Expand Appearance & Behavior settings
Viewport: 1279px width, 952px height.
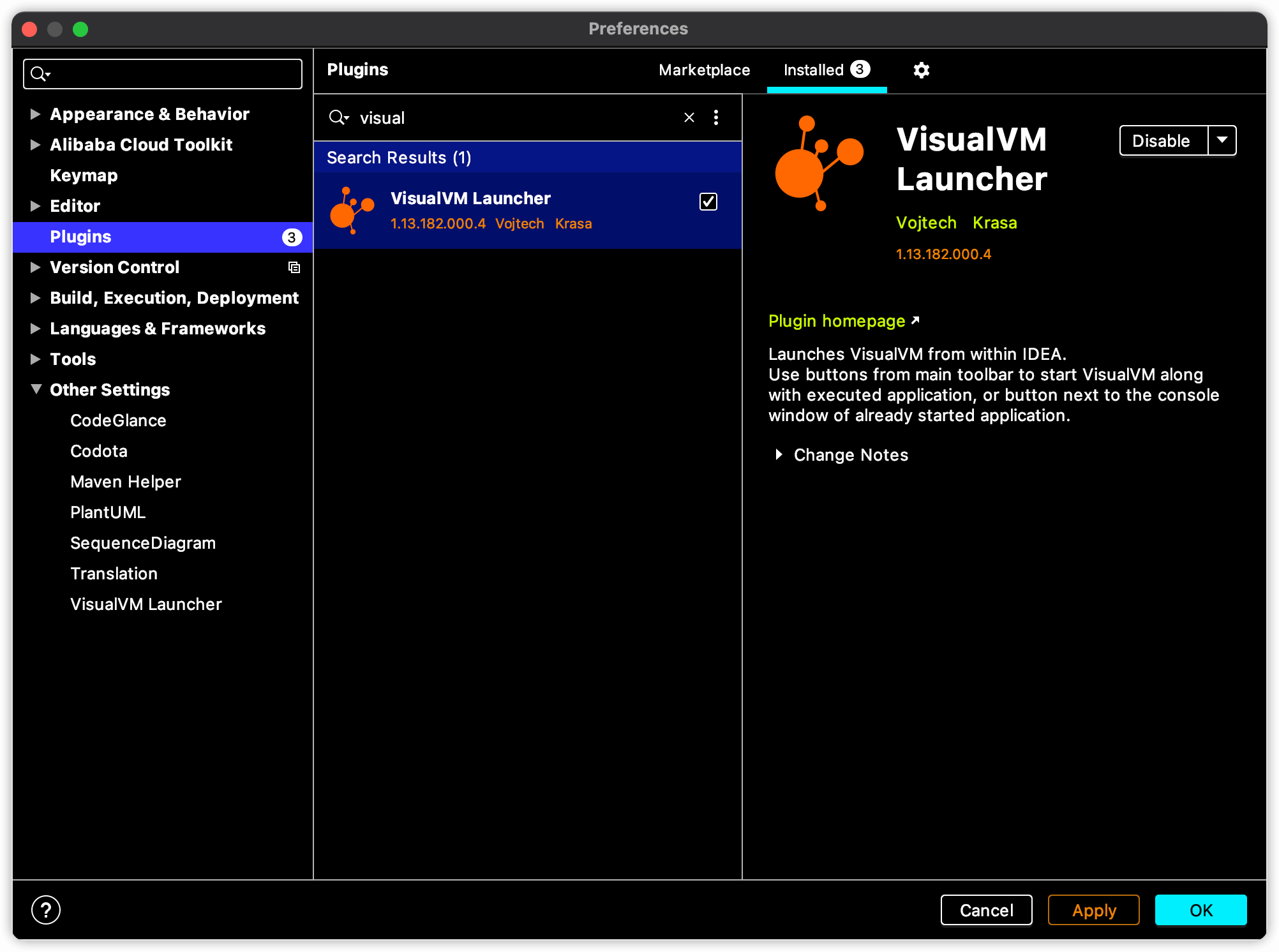point(36,114)
